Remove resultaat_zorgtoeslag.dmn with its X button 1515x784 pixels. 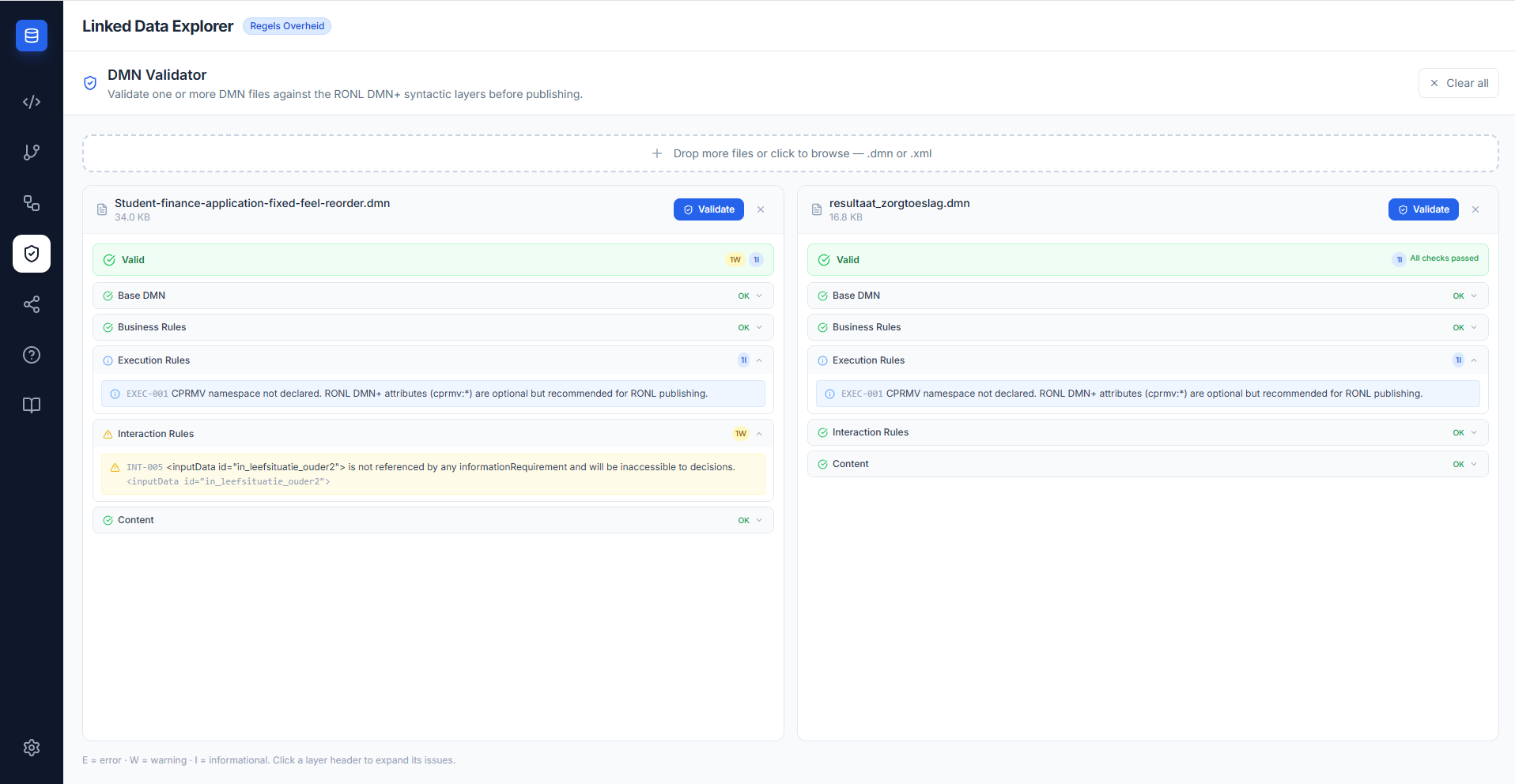pos(1475,209)
